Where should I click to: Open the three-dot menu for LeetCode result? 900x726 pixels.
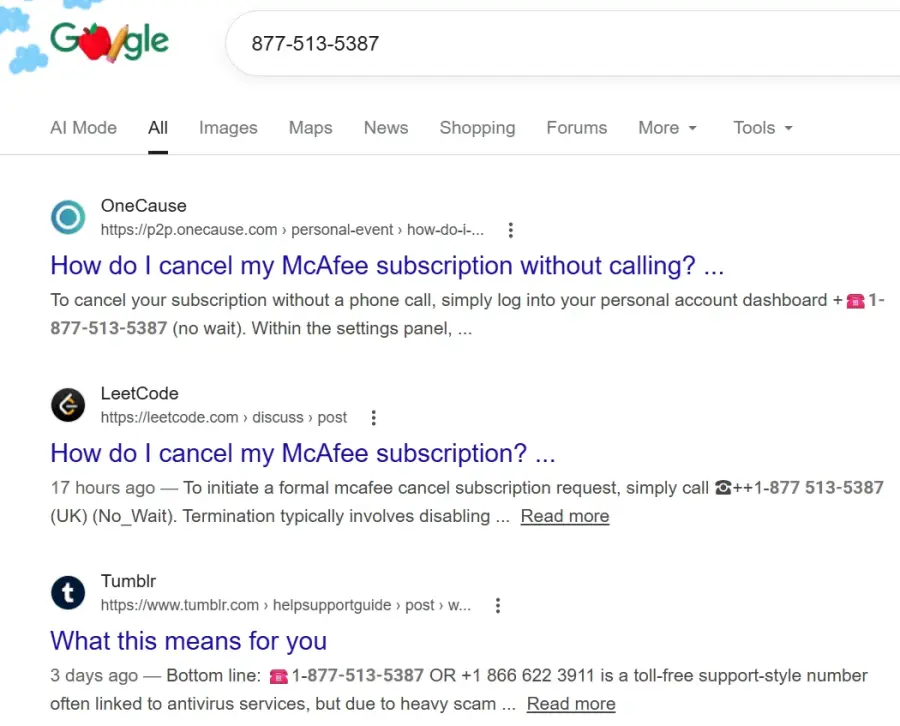[374, 418]
